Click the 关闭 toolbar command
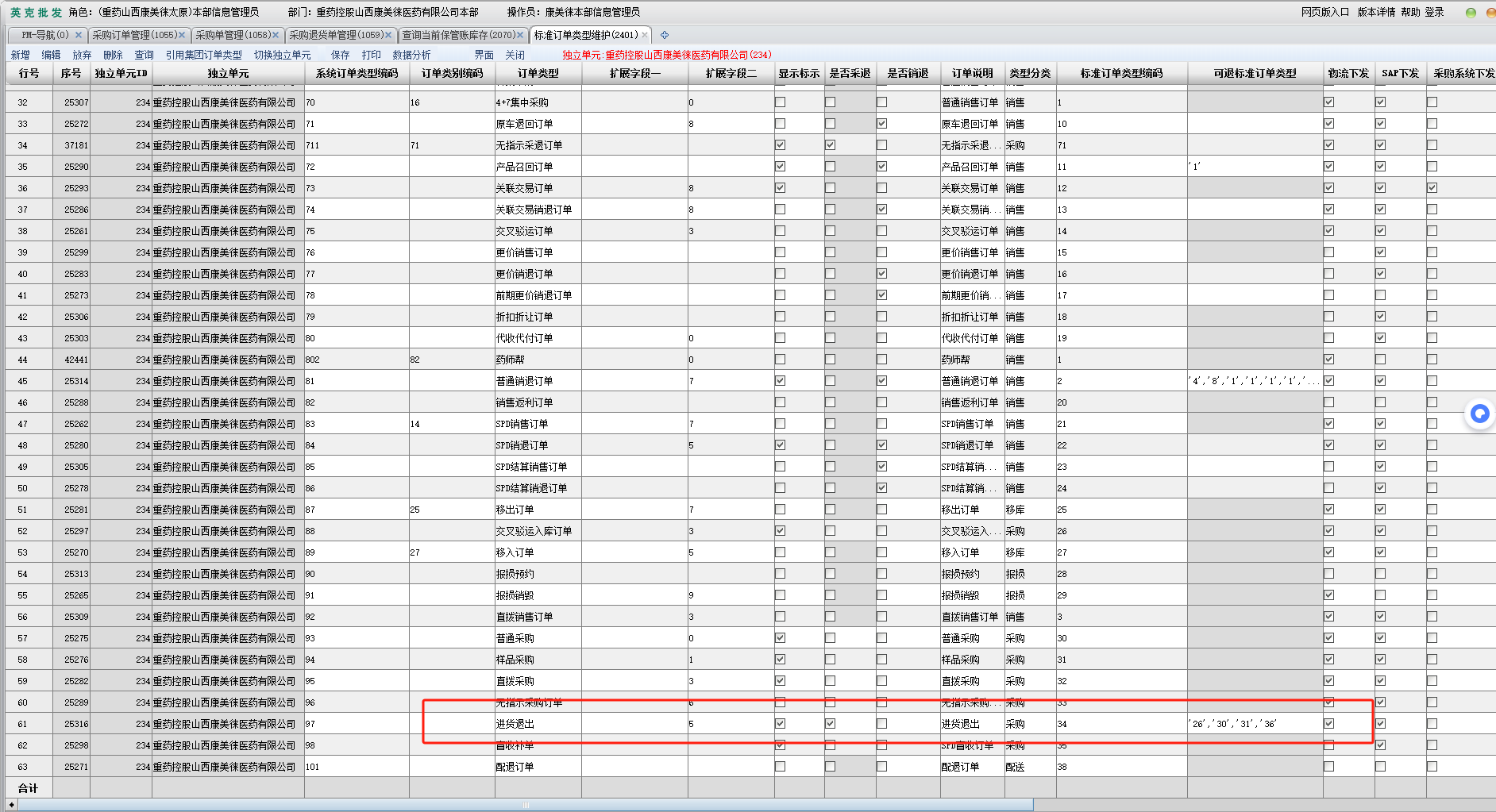Screen dimensions: 1496x812 [x=515, y=55]
